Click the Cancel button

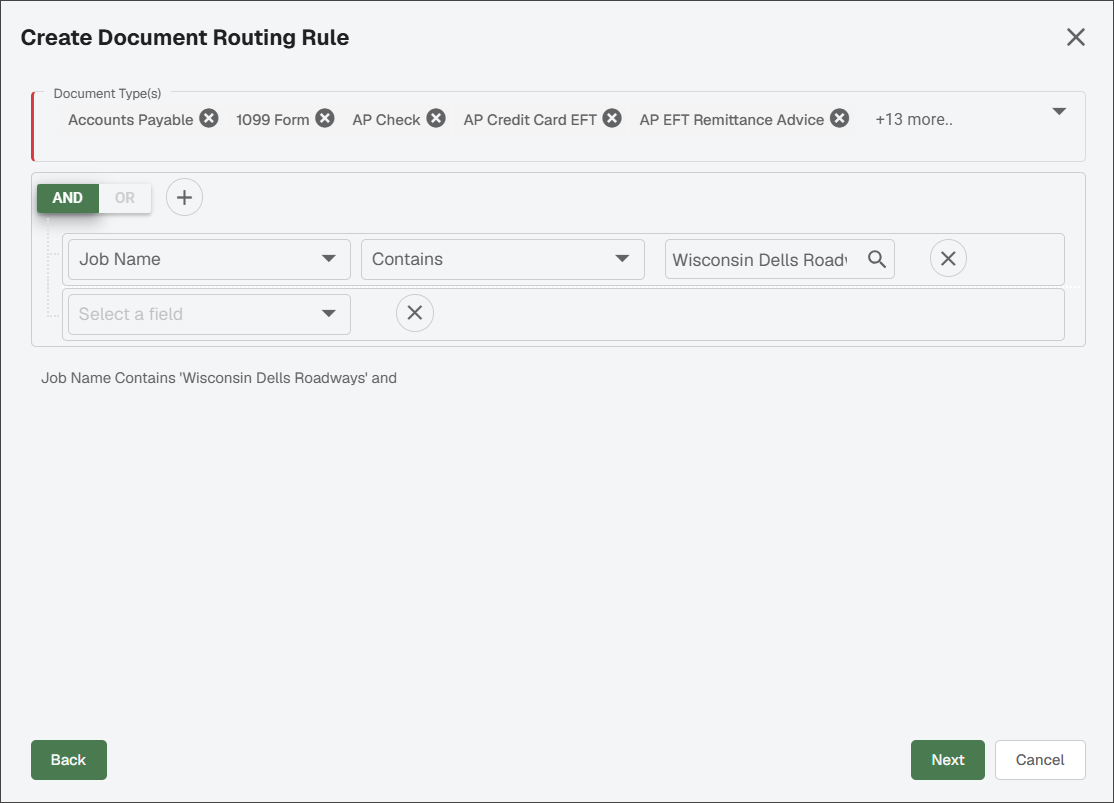pyautogui.click(x=1040, y=760)
